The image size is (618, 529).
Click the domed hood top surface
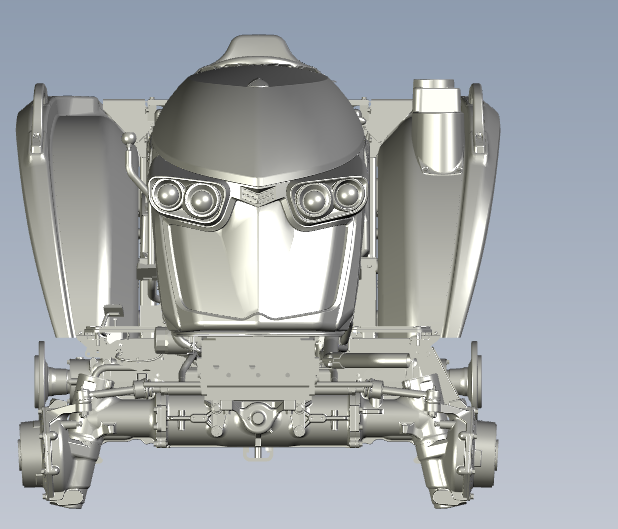(x=255, y=120)
